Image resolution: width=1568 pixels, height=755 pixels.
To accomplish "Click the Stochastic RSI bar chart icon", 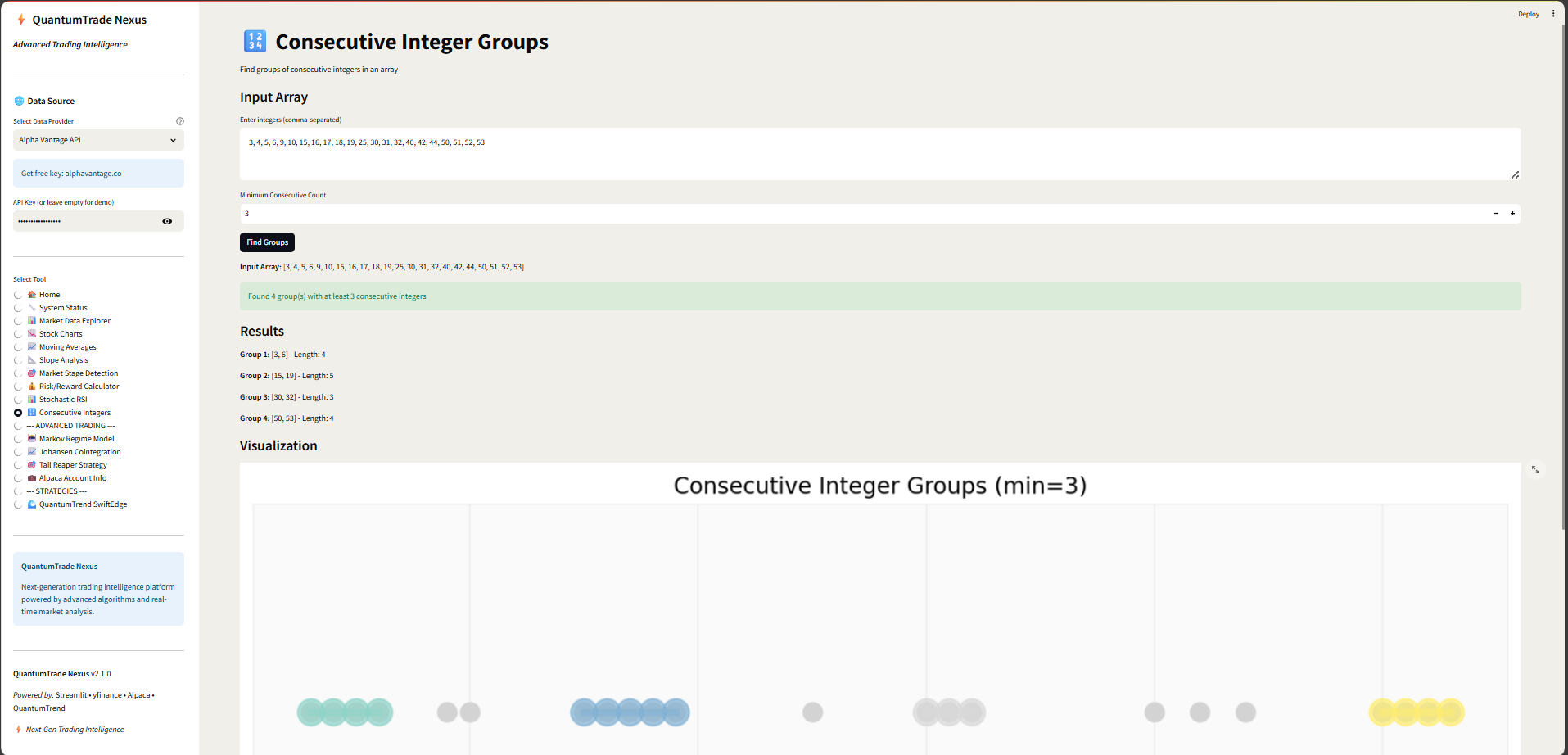I will coord(32,399).
